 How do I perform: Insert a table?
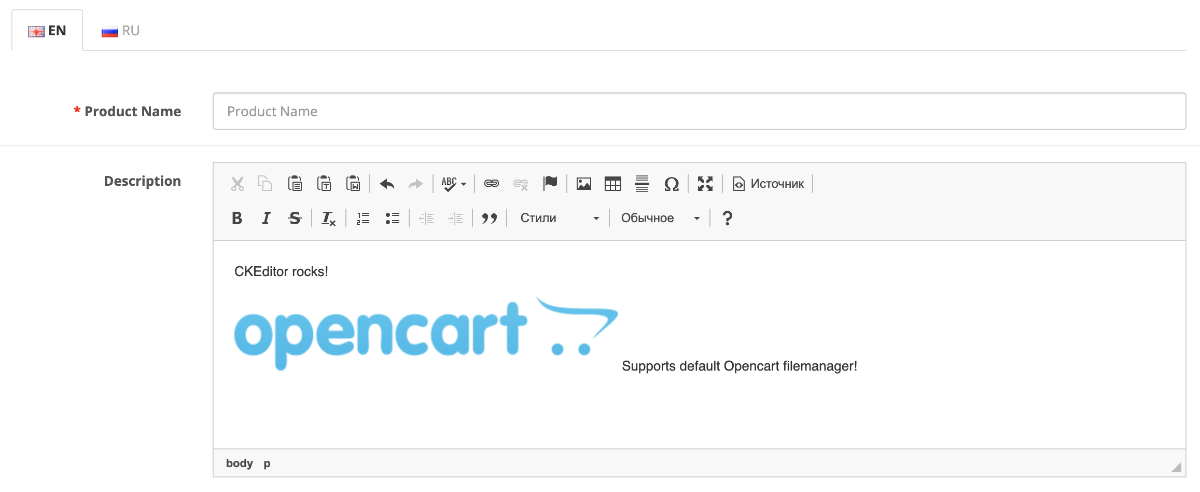coord(613,184)
